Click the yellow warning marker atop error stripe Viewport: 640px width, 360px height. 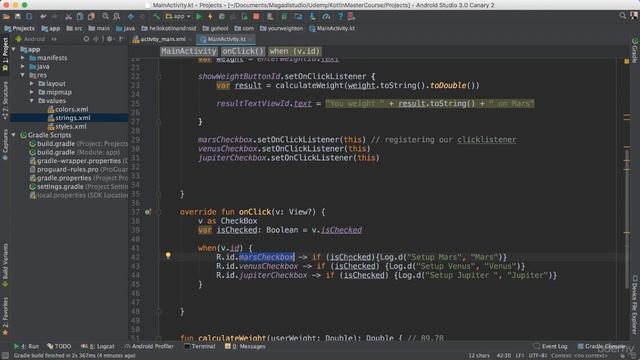627,61
